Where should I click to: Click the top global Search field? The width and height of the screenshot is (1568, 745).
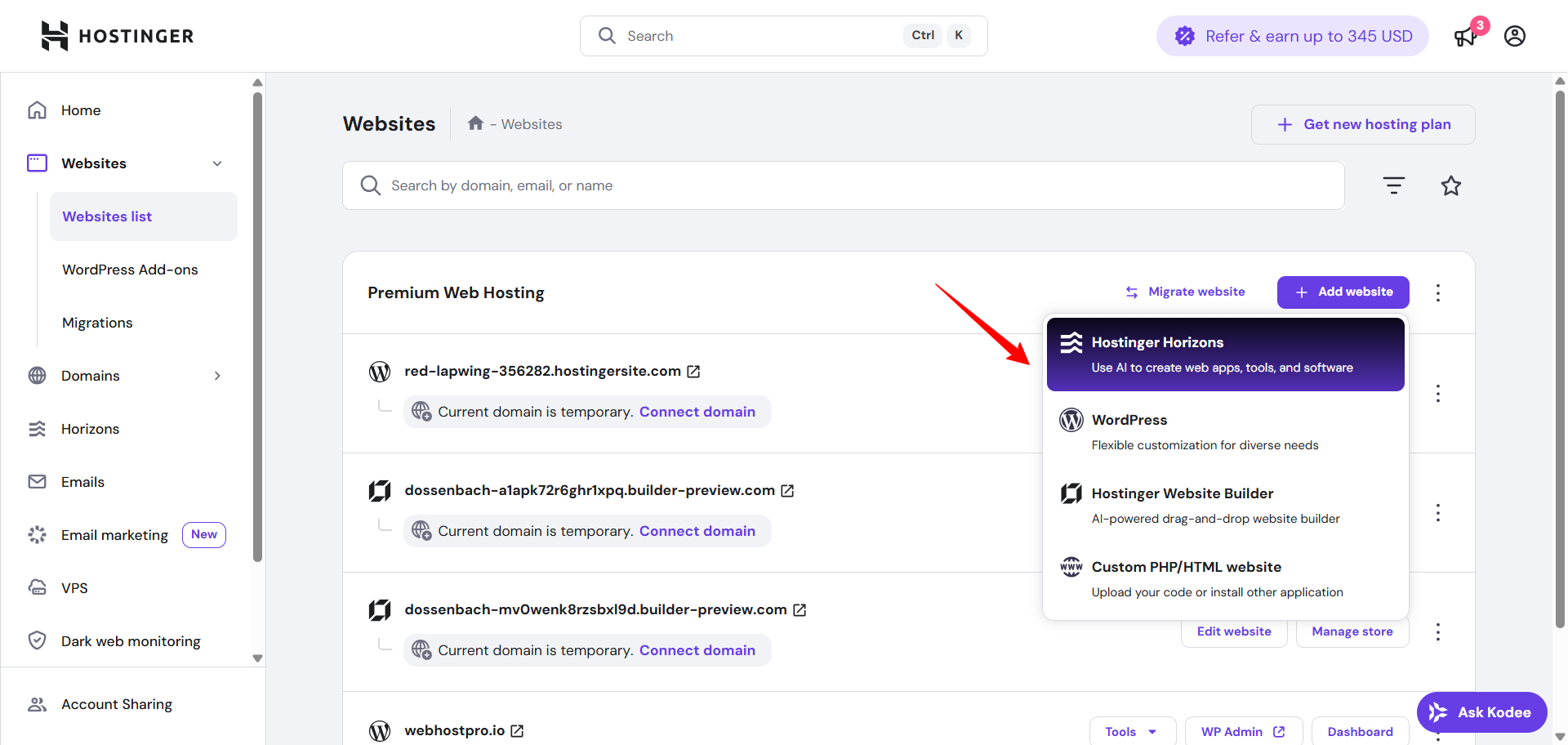click(784, 36)
